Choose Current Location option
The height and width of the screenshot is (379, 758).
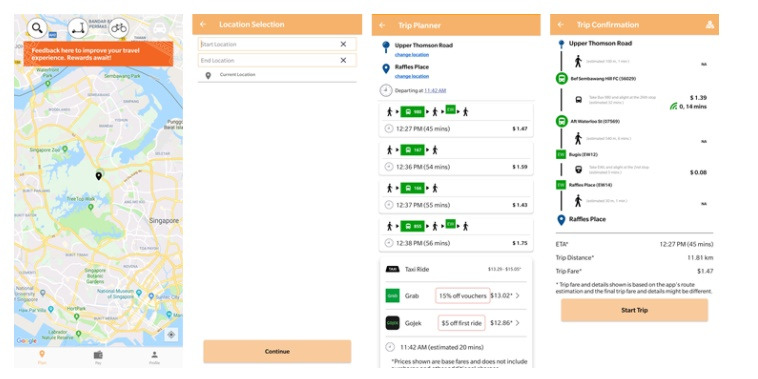click(237, 74)
